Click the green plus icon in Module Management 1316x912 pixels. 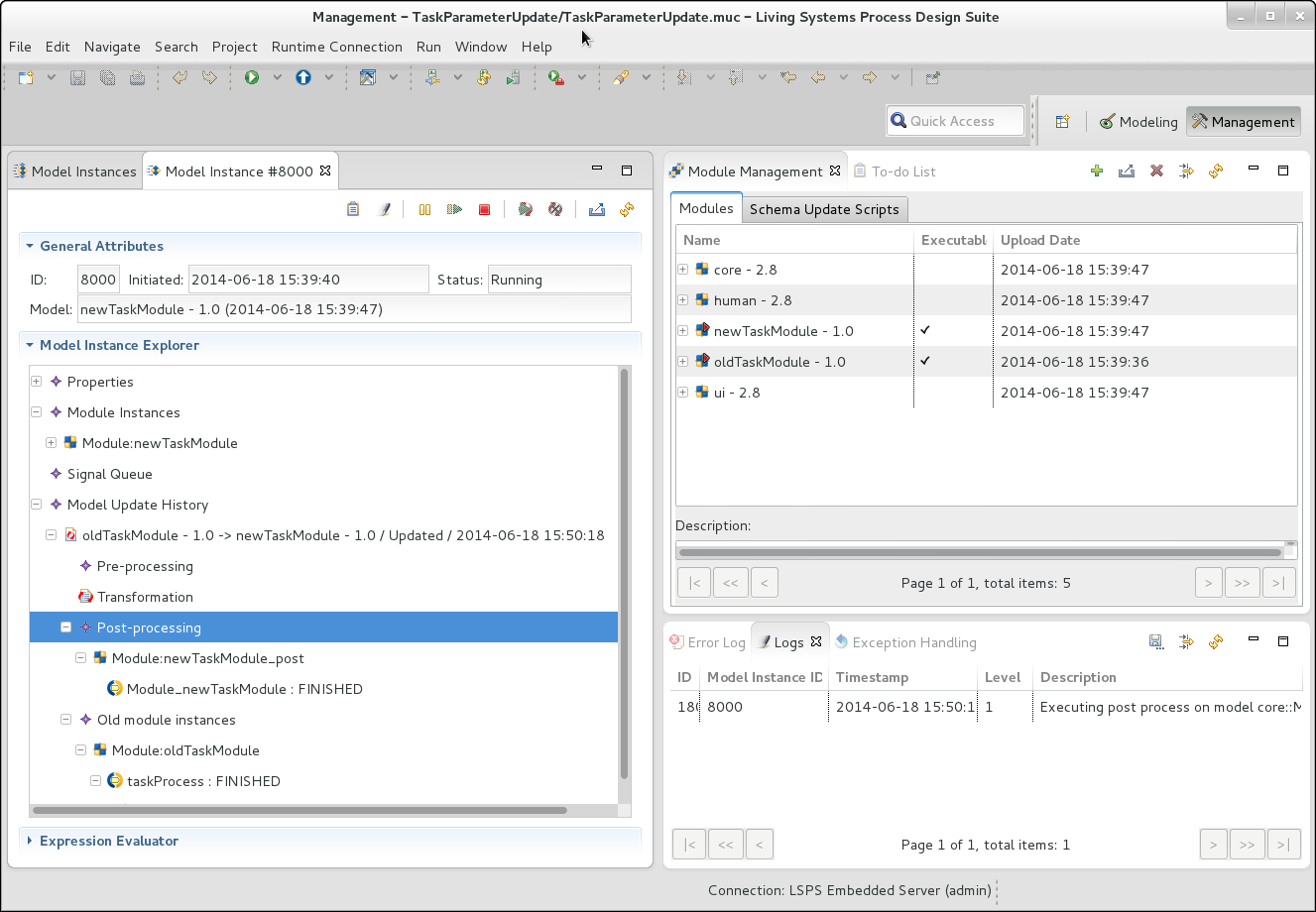pos(1097,171)
